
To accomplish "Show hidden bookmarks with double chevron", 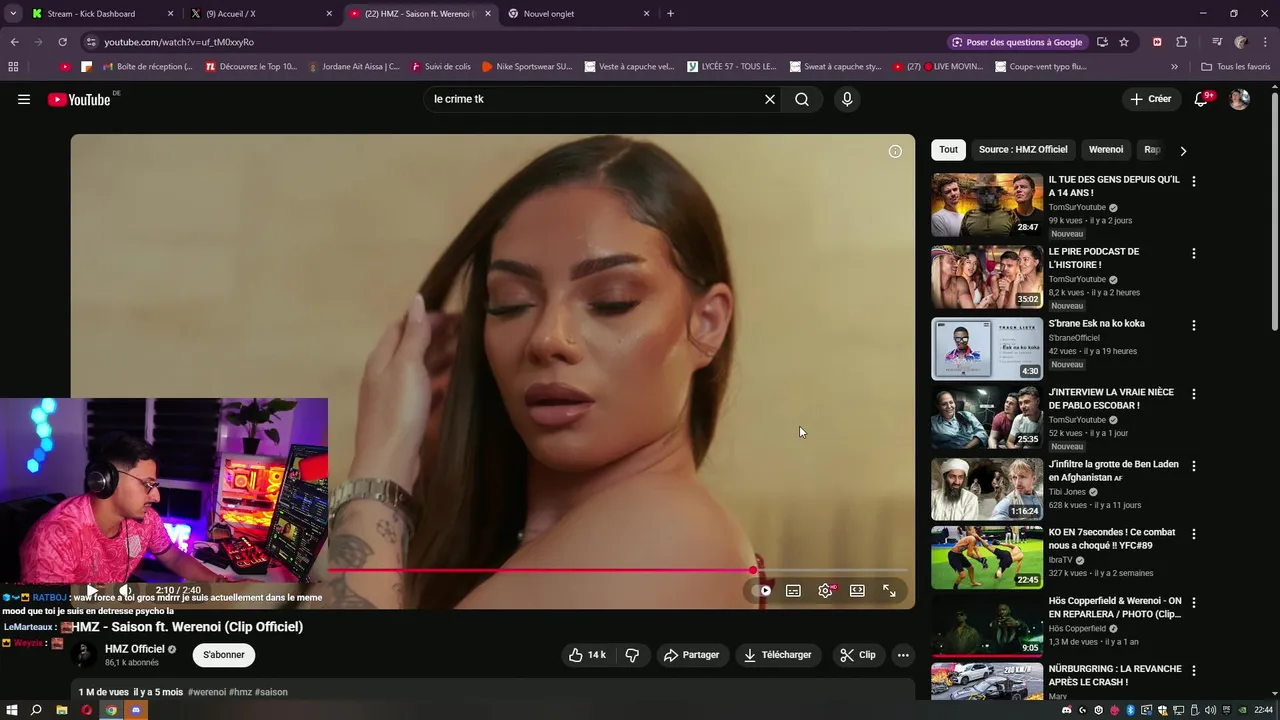I will (1174, 67).
